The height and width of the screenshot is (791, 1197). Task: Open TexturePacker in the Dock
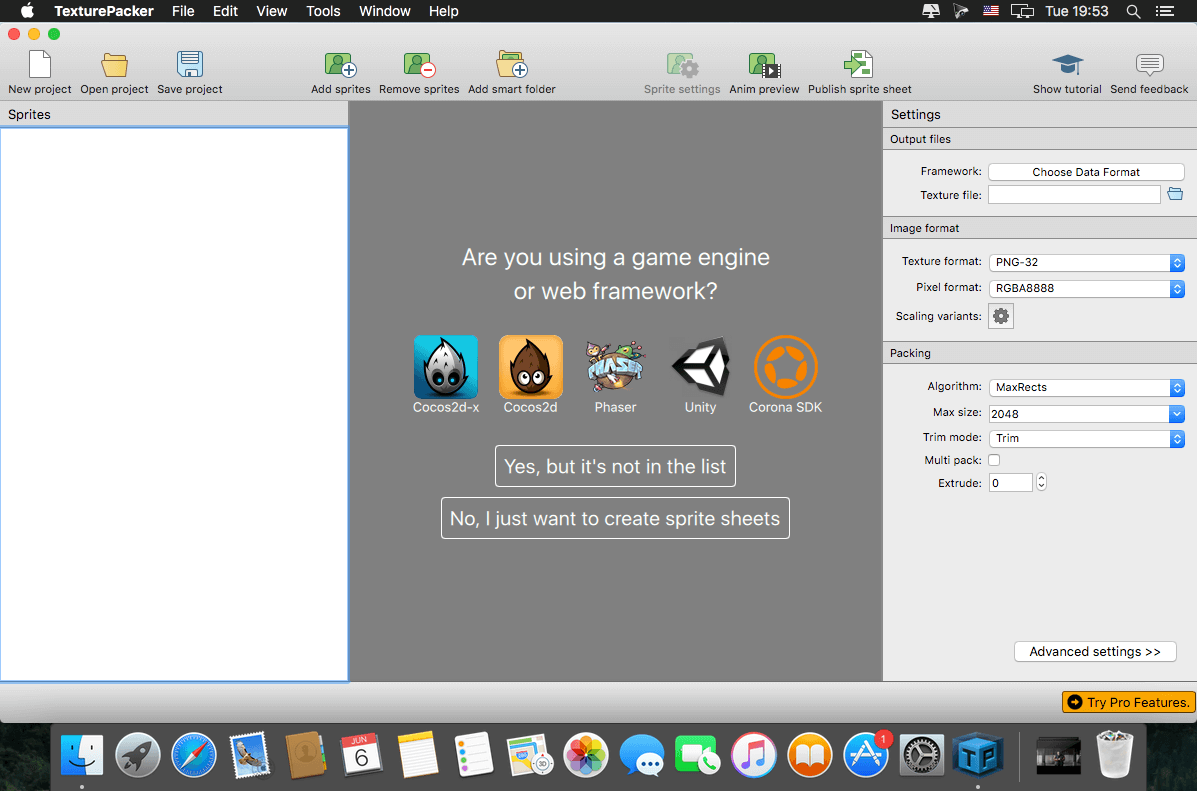[x=978, y=755]
